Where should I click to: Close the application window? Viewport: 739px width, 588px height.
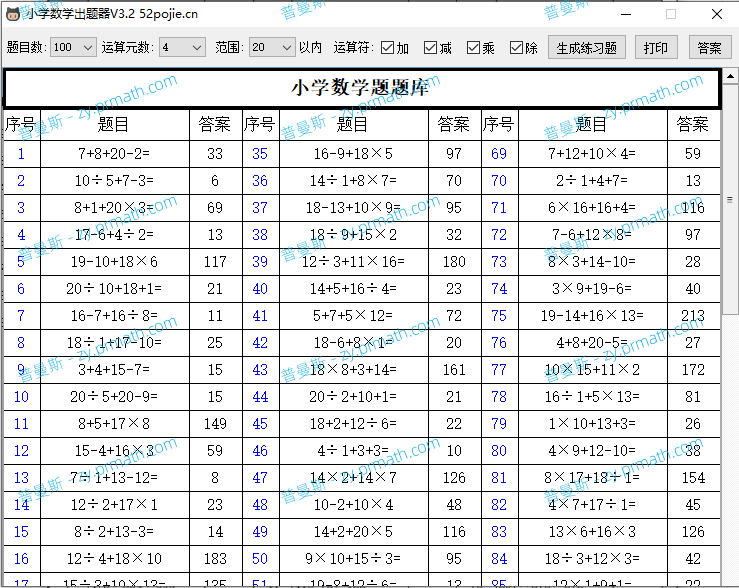(x=717, y=14)
